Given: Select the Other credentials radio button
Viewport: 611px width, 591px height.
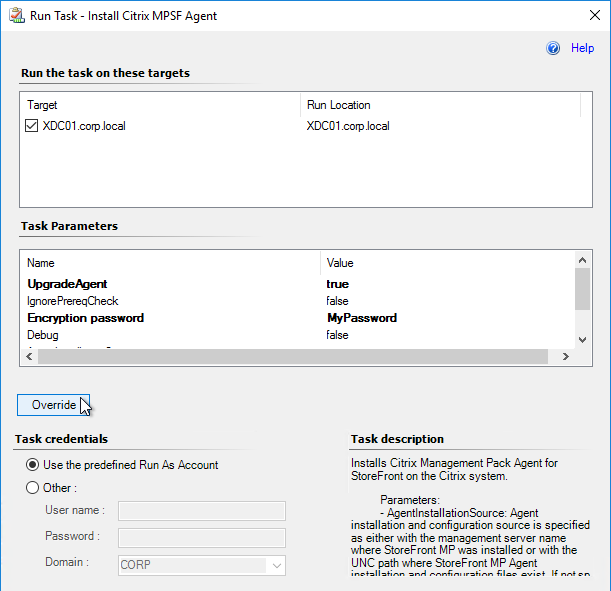Looking at the screenshot, I should click(x=32, y=488).
